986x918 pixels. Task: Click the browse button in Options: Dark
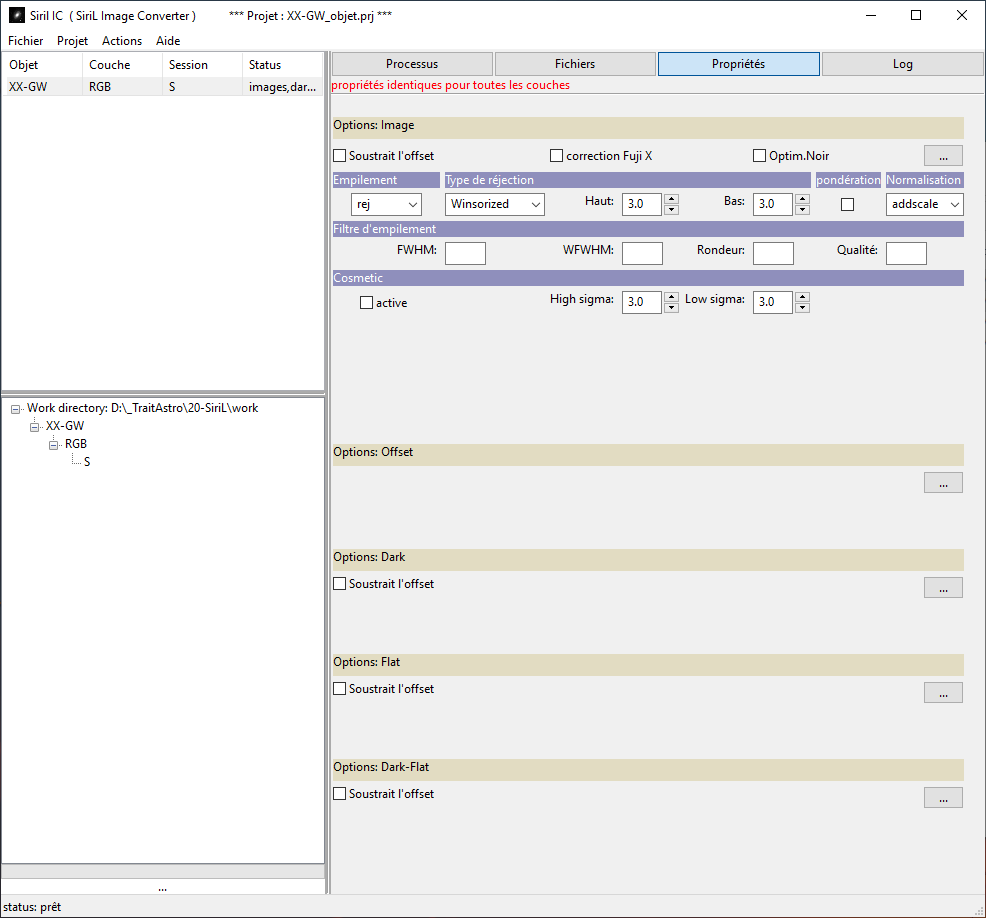tap(943, 587)
